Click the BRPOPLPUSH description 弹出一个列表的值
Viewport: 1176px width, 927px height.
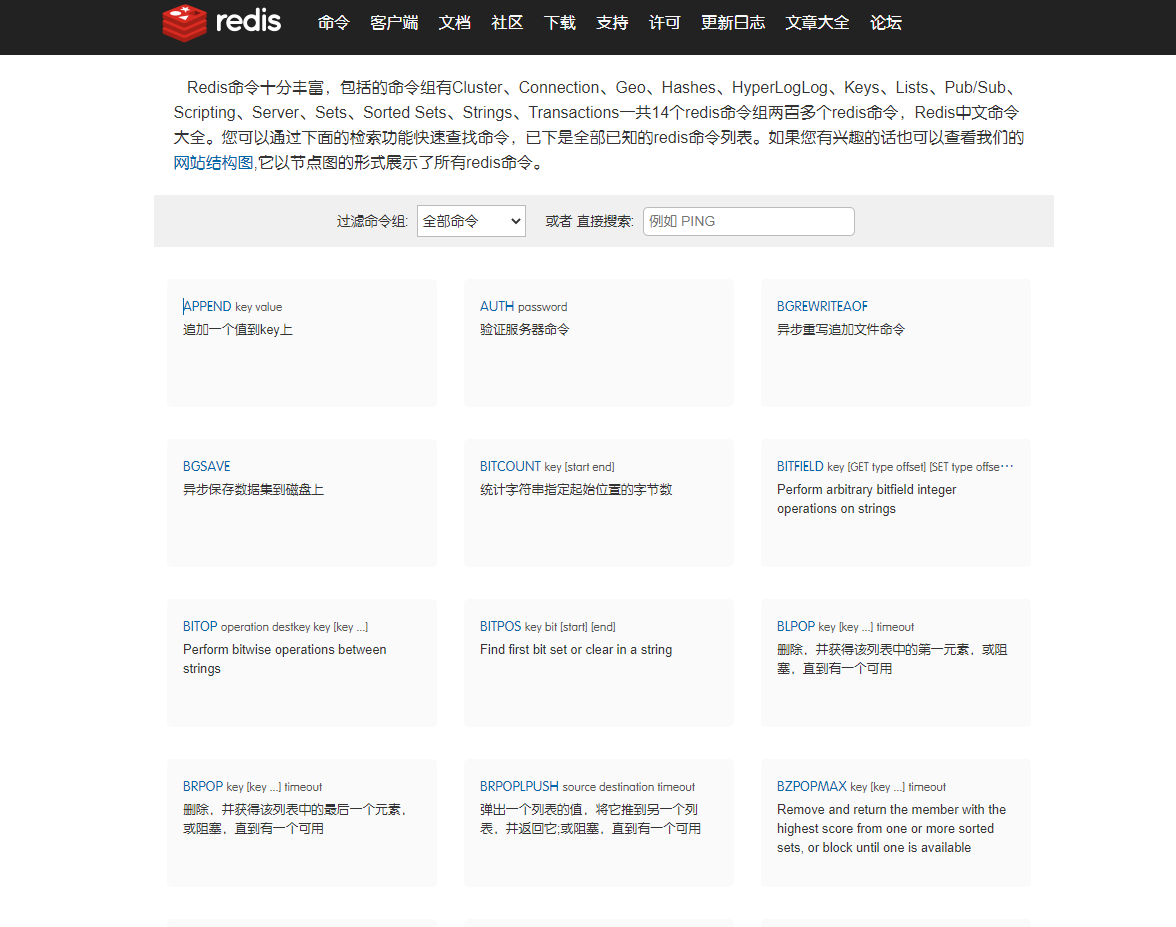(590, 819)
